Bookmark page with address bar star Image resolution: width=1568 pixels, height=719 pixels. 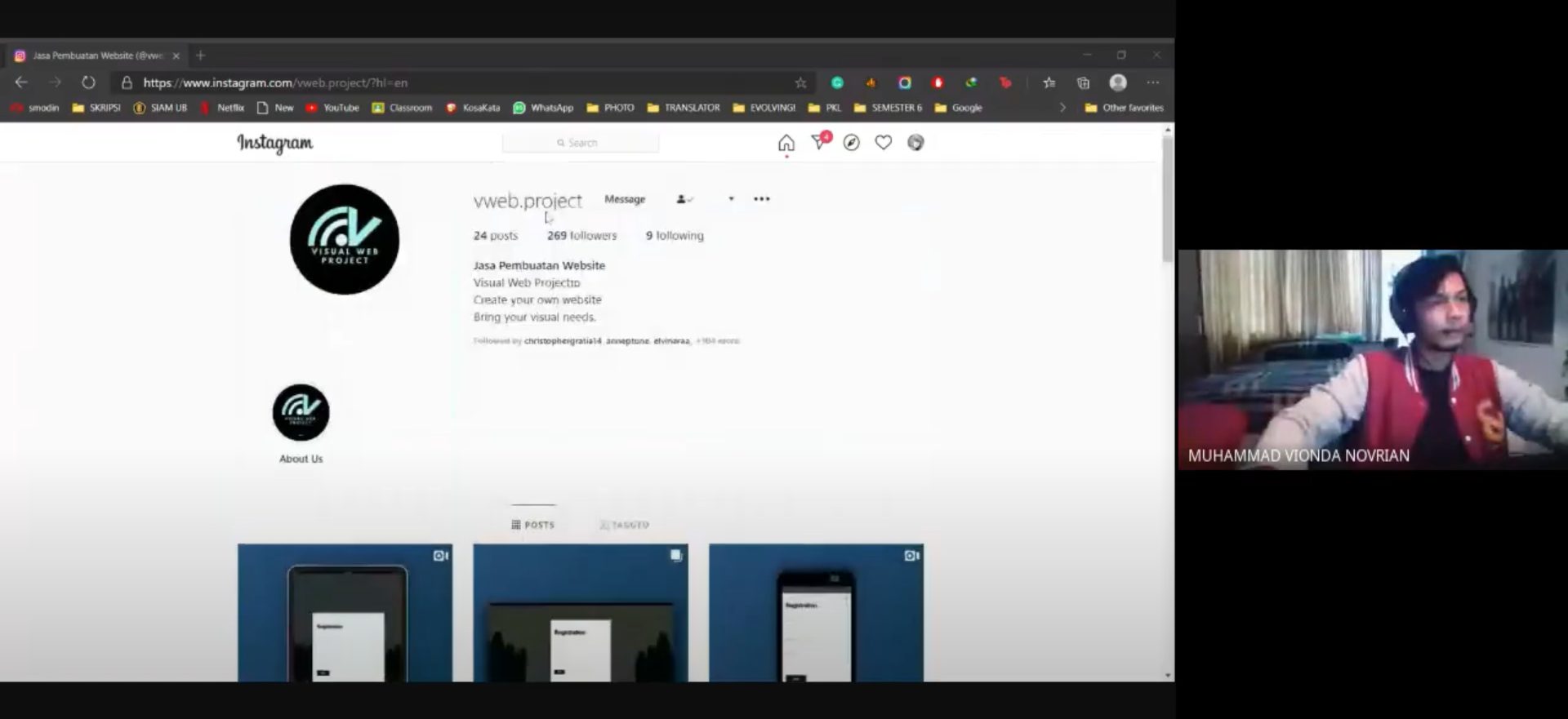[x=800, y=82]
